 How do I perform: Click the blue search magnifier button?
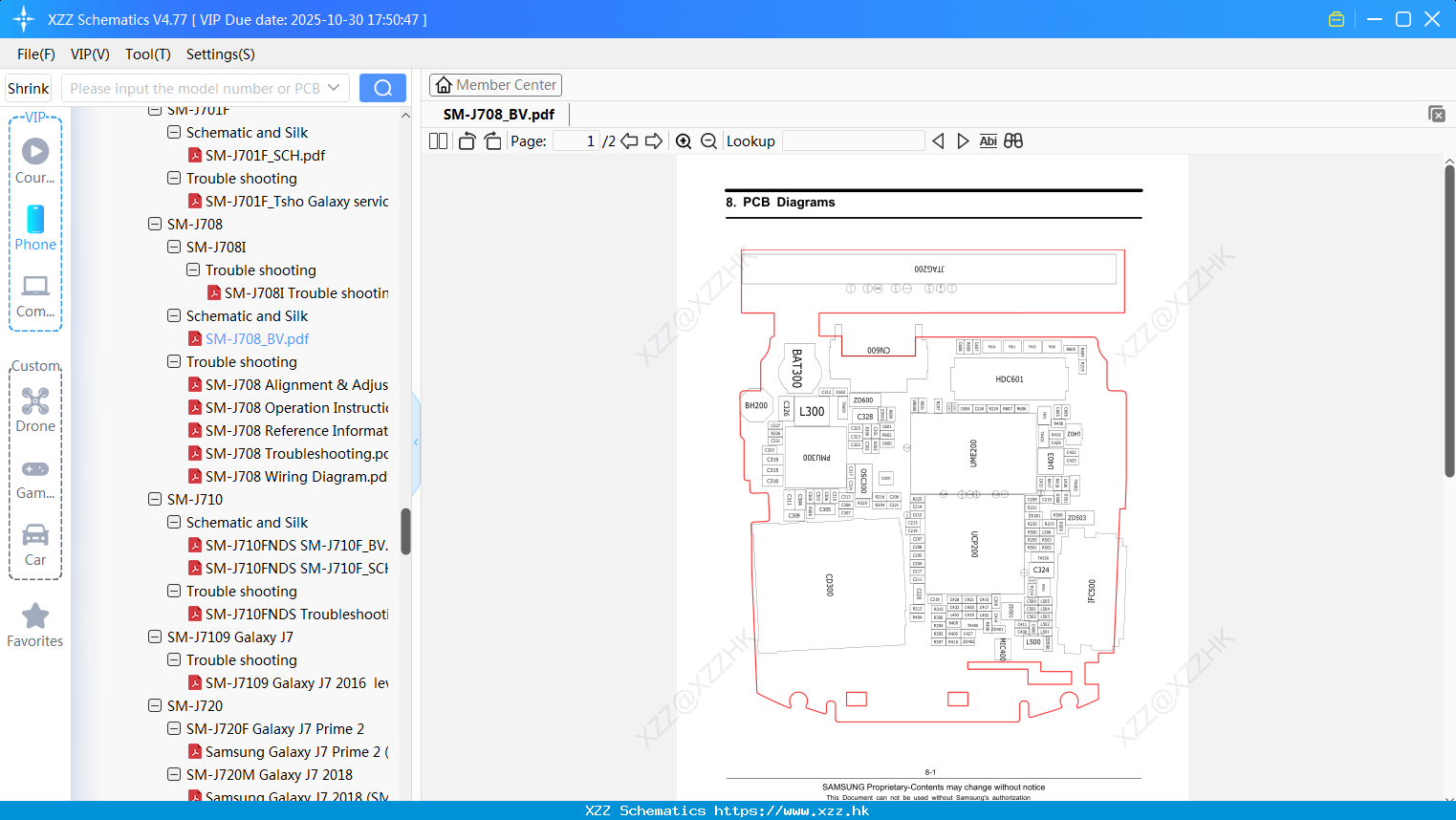(382, 88)
